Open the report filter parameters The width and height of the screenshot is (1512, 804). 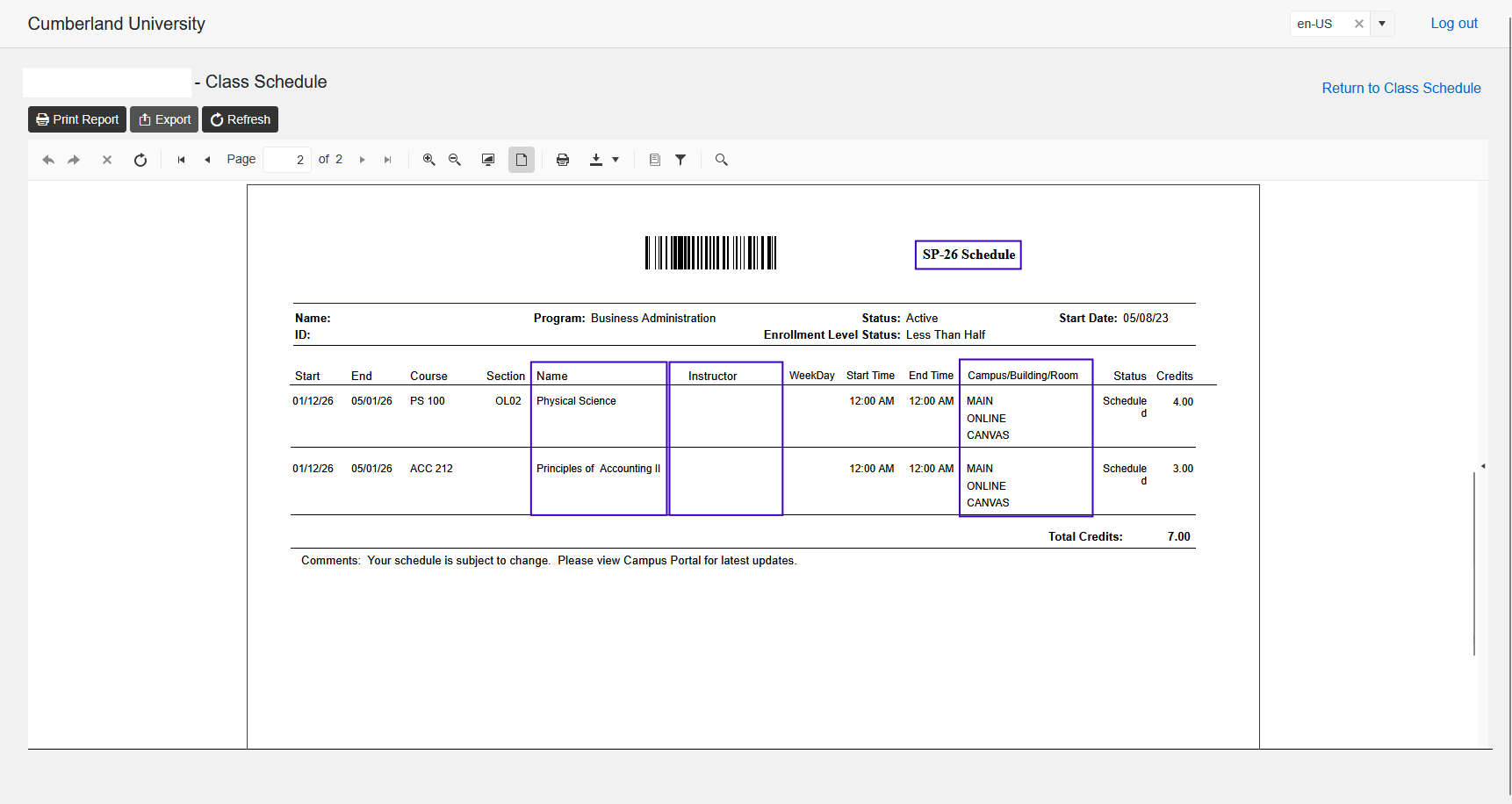coord(680,160)
